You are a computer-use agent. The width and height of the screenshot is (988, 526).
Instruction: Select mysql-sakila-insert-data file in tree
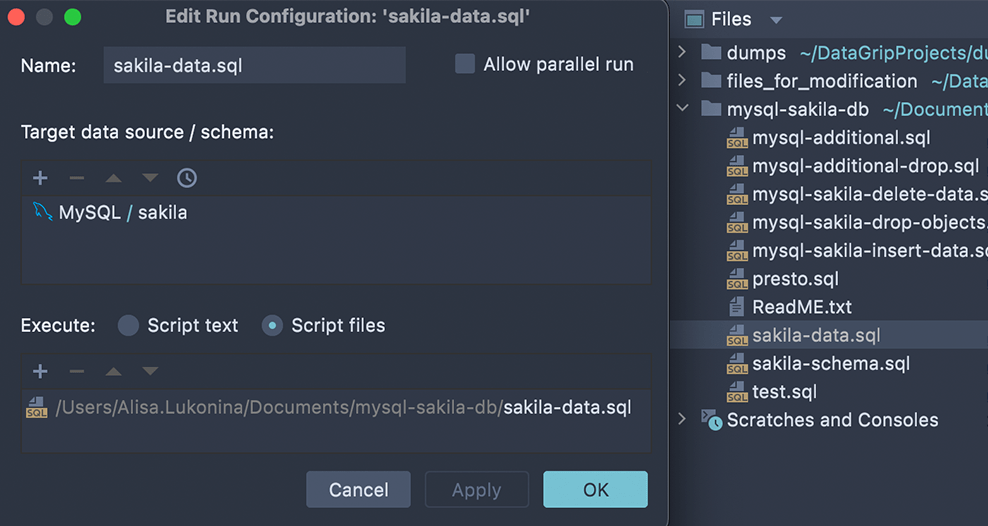click(x=870, y=251)
